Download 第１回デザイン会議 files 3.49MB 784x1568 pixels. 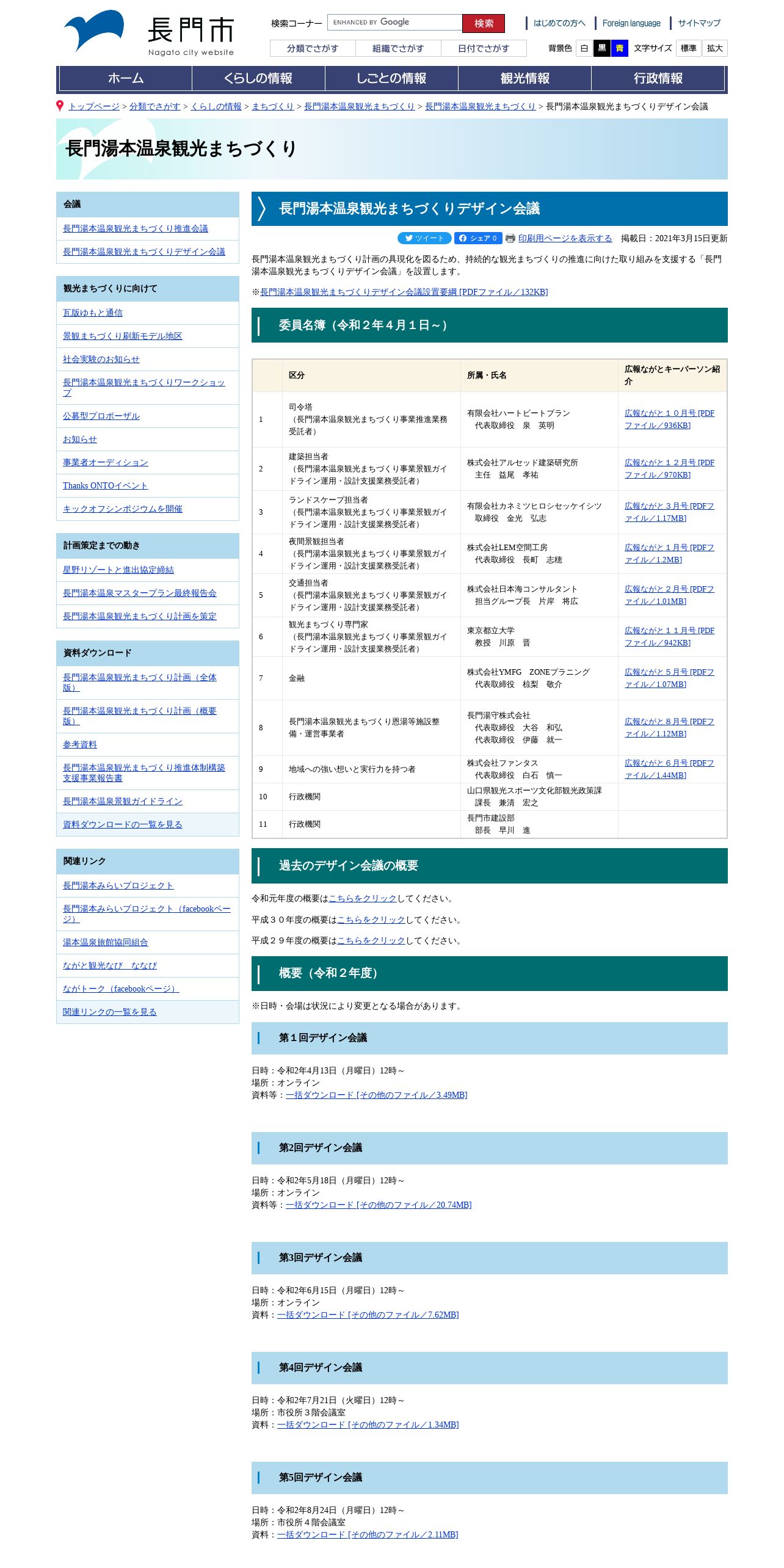pyautogui.click(x=376, y=1095)
